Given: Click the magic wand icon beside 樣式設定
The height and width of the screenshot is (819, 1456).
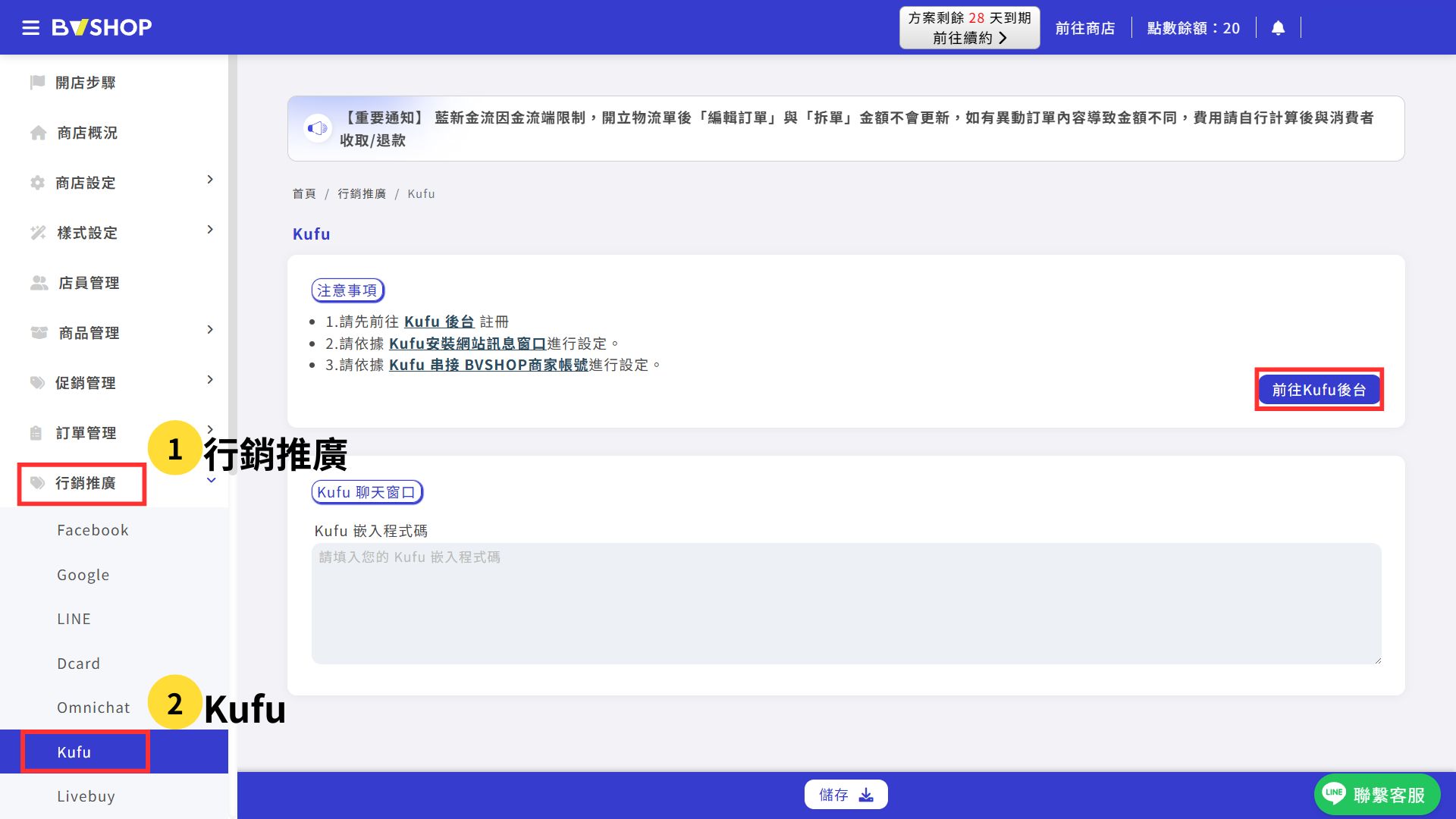Looking at the screenshot, I should pyautogui.click(x=38, y=233).
